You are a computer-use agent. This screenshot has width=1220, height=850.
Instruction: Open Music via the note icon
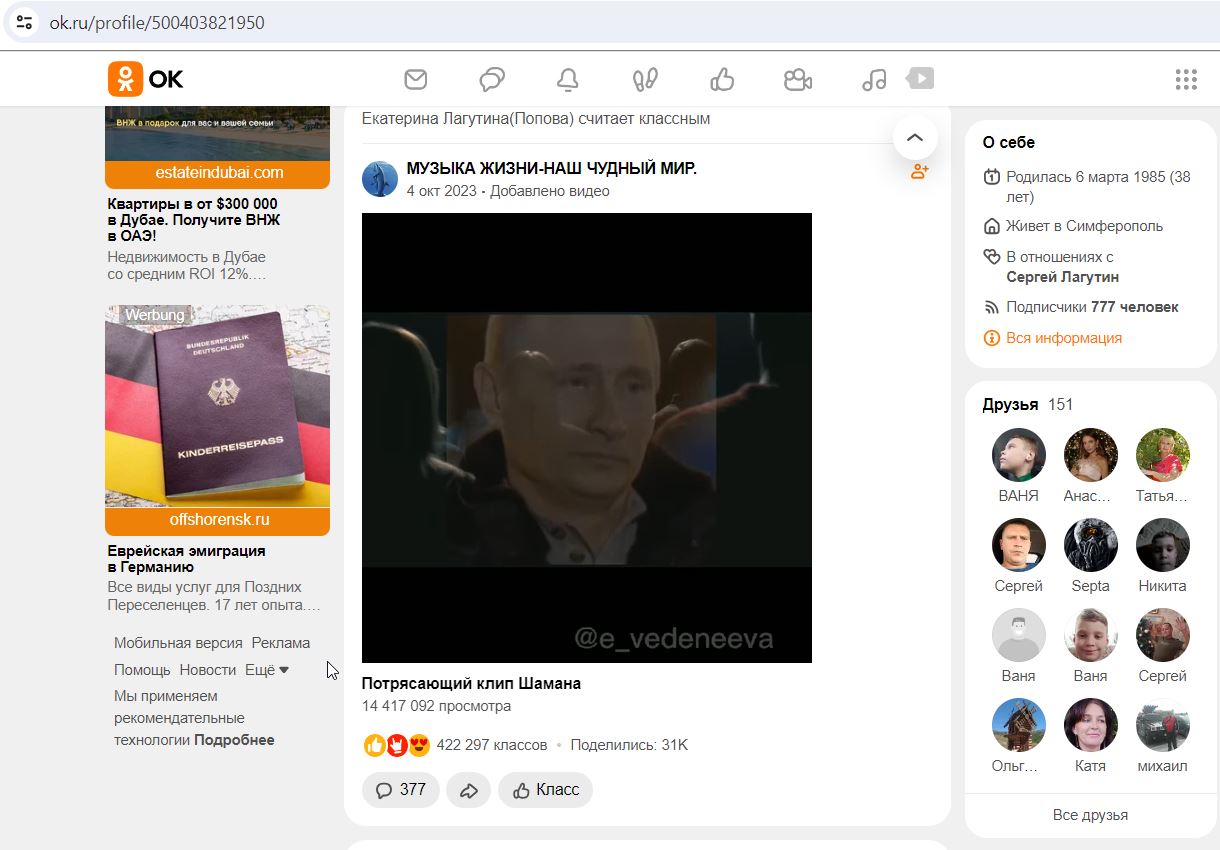[x=874, y=79]
